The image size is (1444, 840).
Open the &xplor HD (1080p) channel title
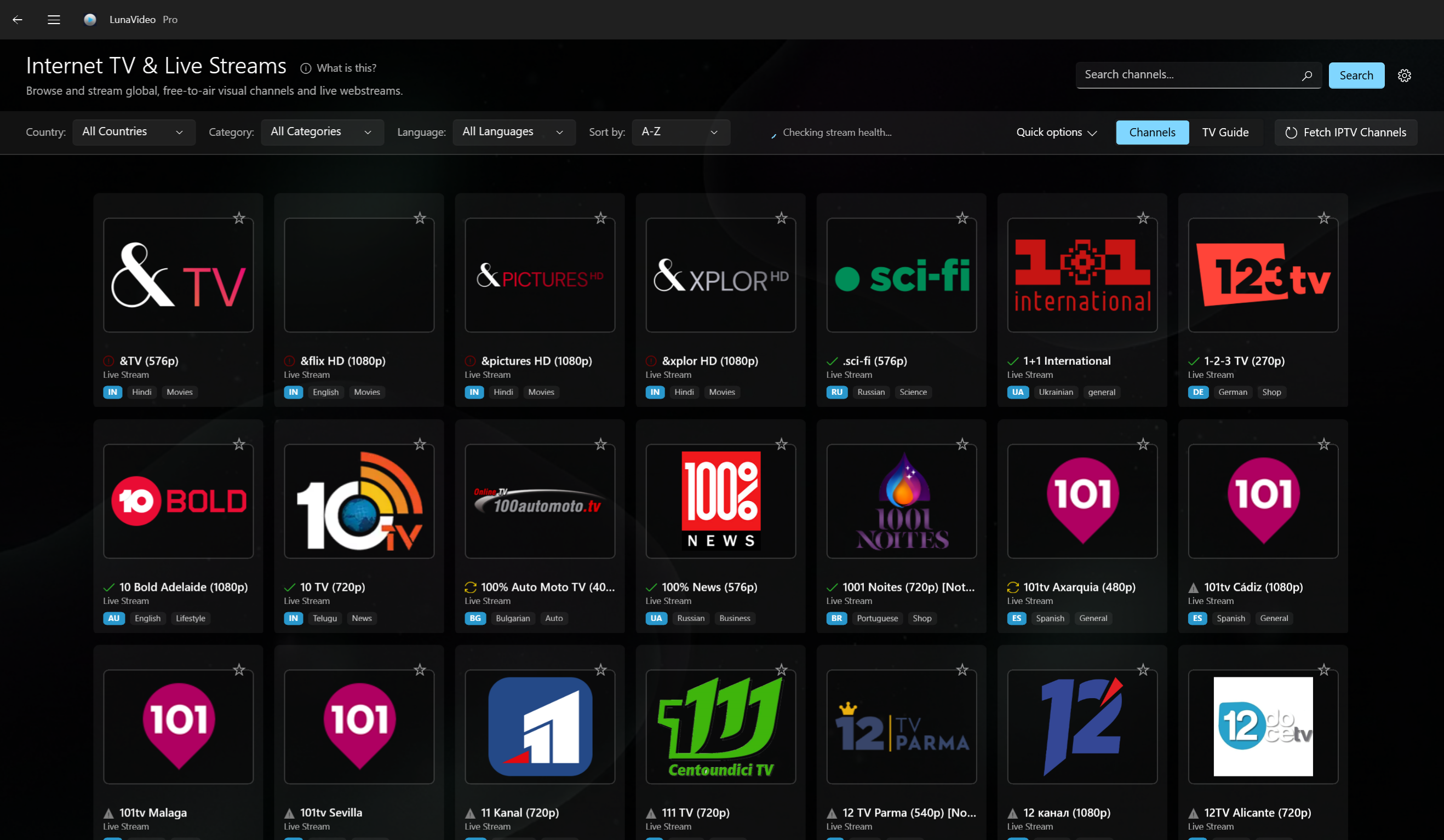click(x=710, y=361)
